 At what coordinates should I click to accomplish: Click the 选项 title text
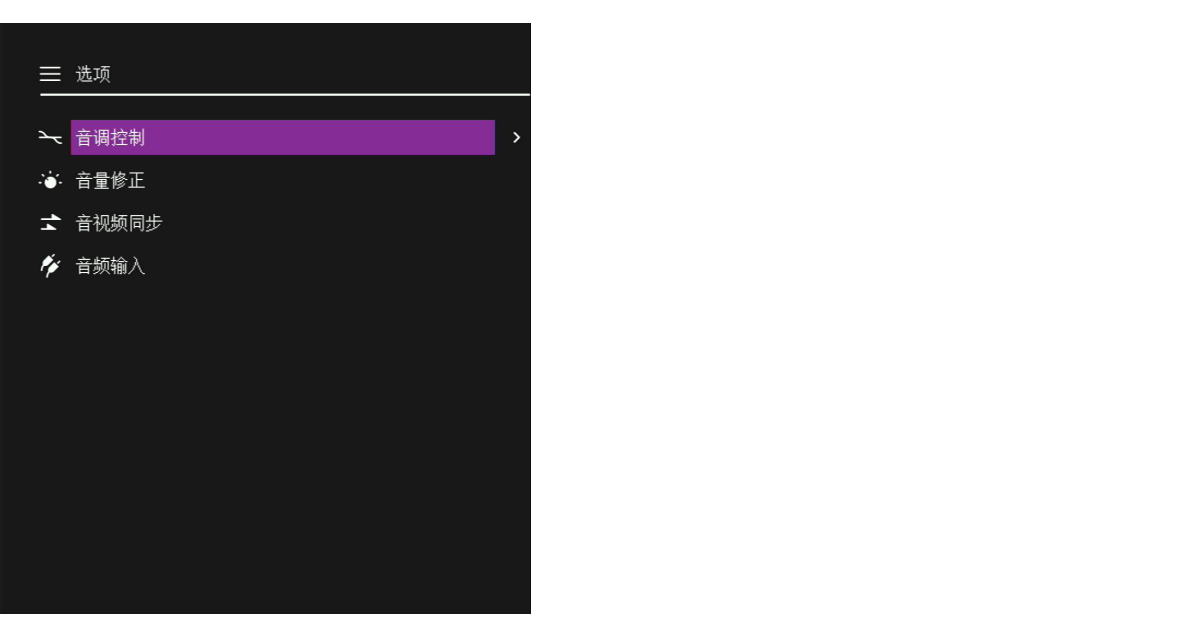click(x=93, y=74)
